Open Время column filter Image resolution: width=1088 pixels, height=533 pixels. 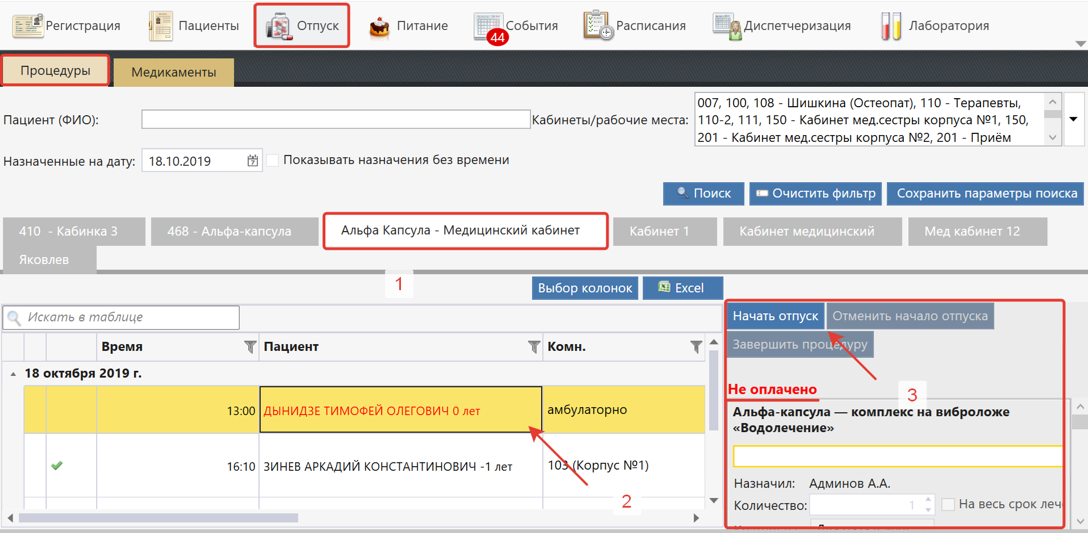(250, 347)
